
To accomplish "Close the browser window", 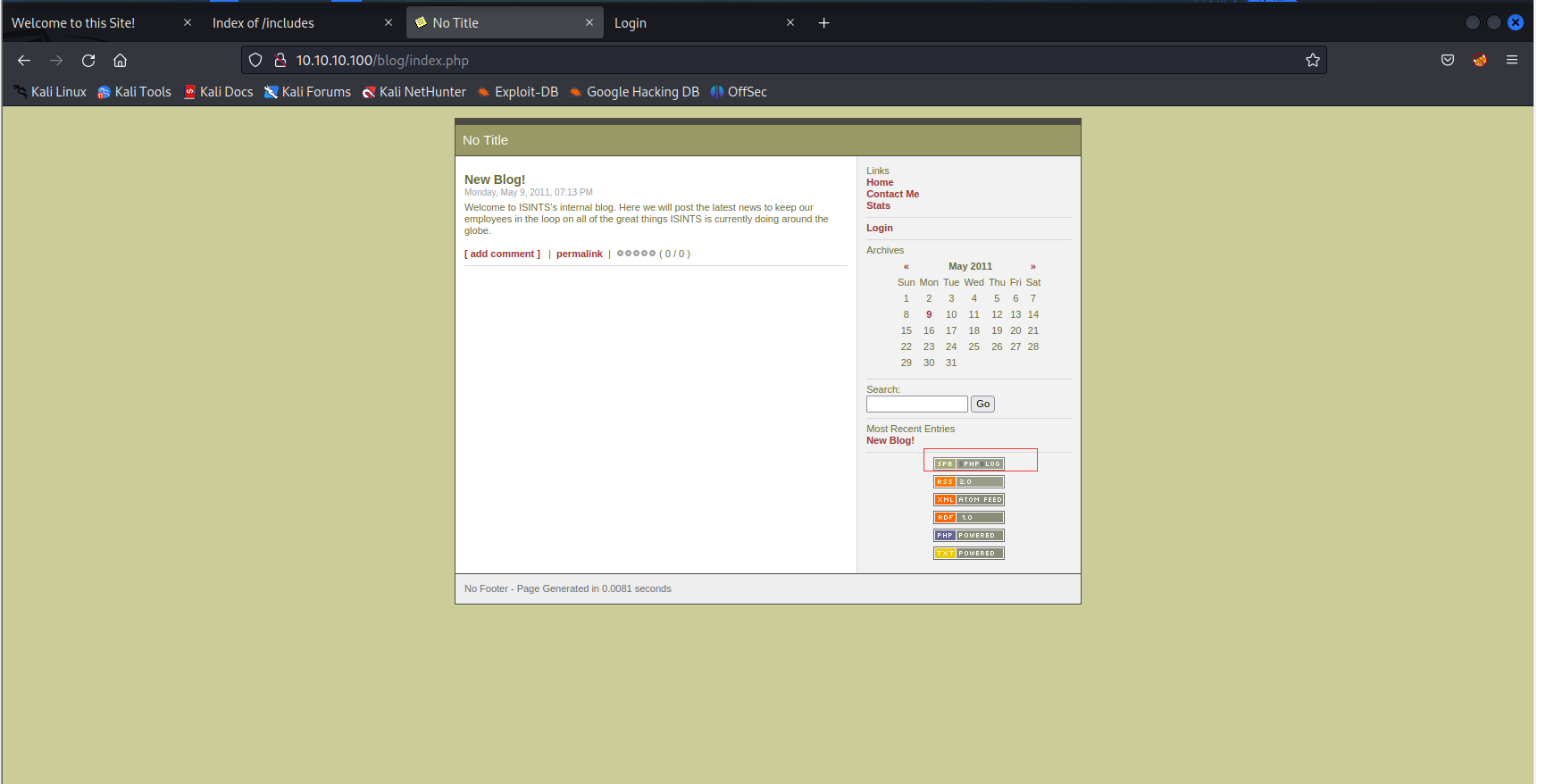I will pos(1516,22).
